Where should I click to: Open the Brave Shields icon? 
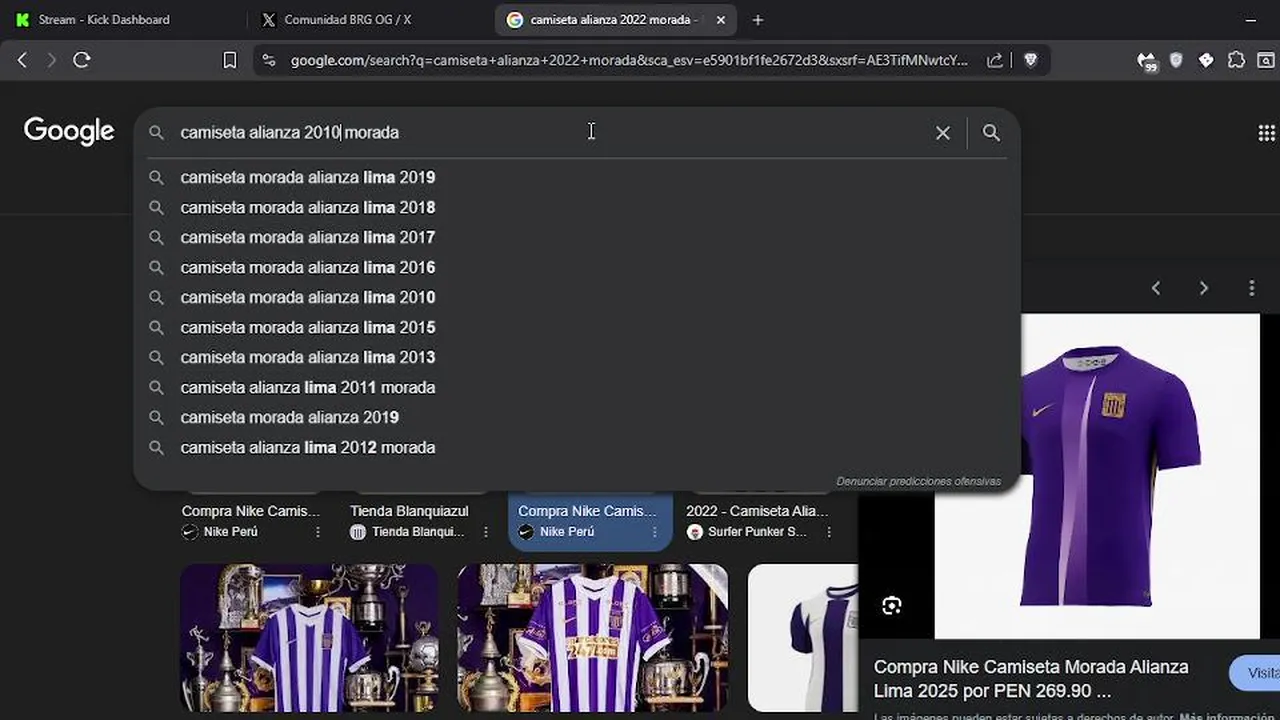tap(1031, 60)
